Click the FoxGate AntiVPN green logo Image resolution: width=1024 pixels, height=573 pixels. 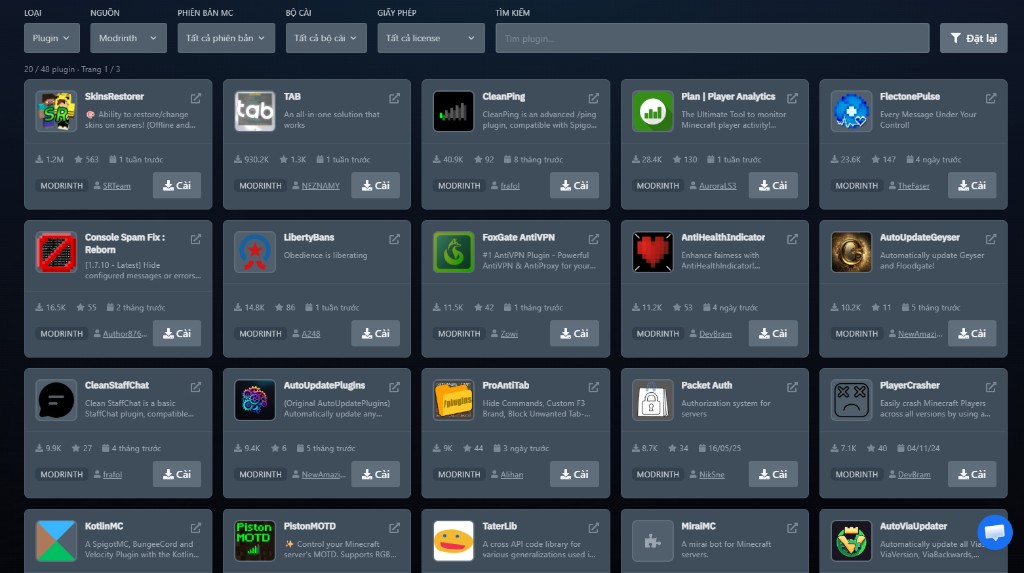pos(453,252)
